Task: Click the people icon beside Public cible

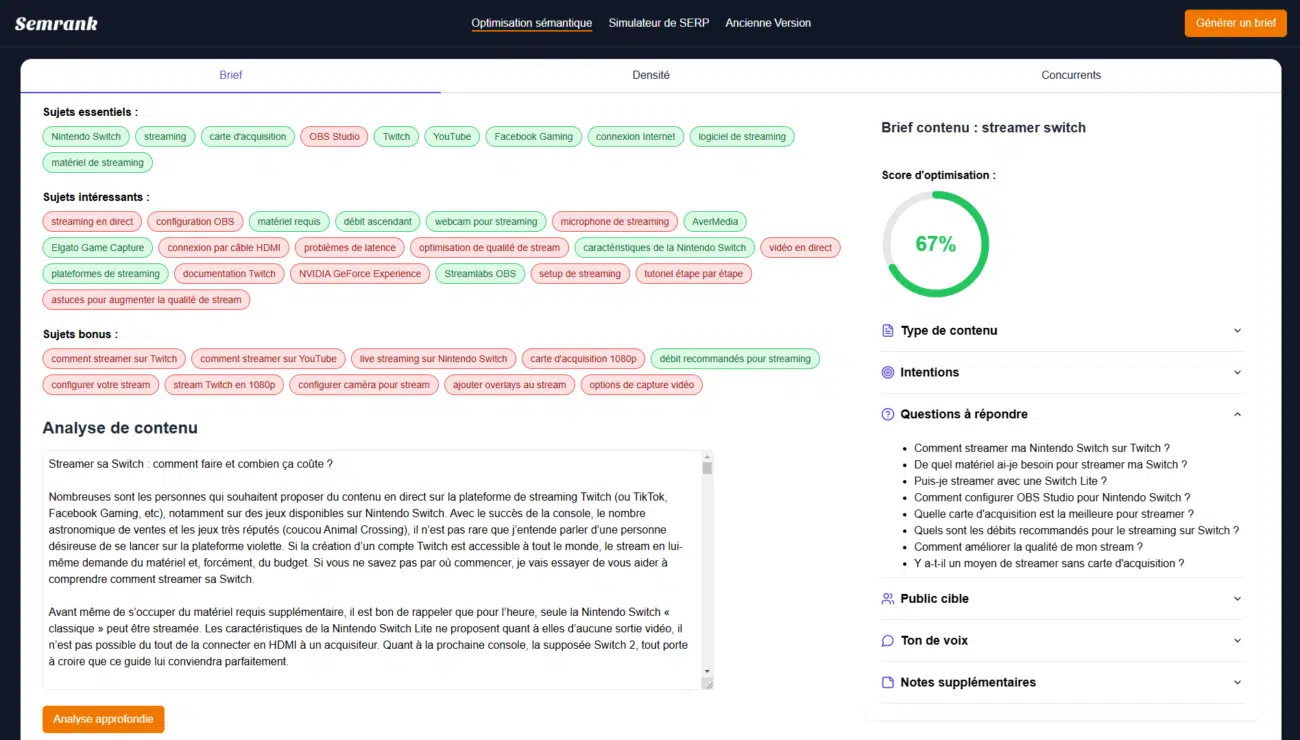Action: click(887, 598)
